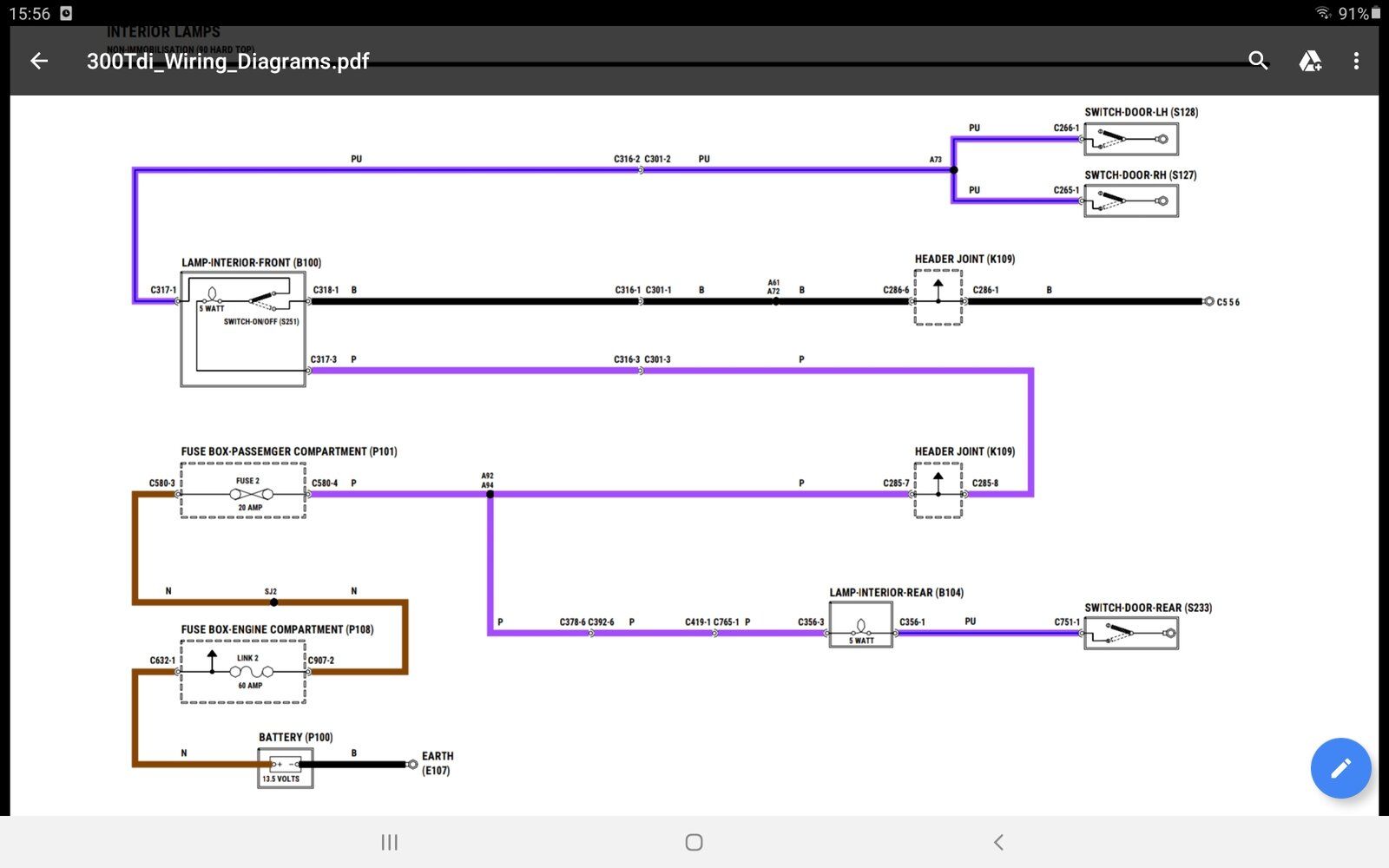The height and width of the screenshot is (868, 1389).
Task: Tap the EARTH (E107) label
Action: click(x=437, y=764)
